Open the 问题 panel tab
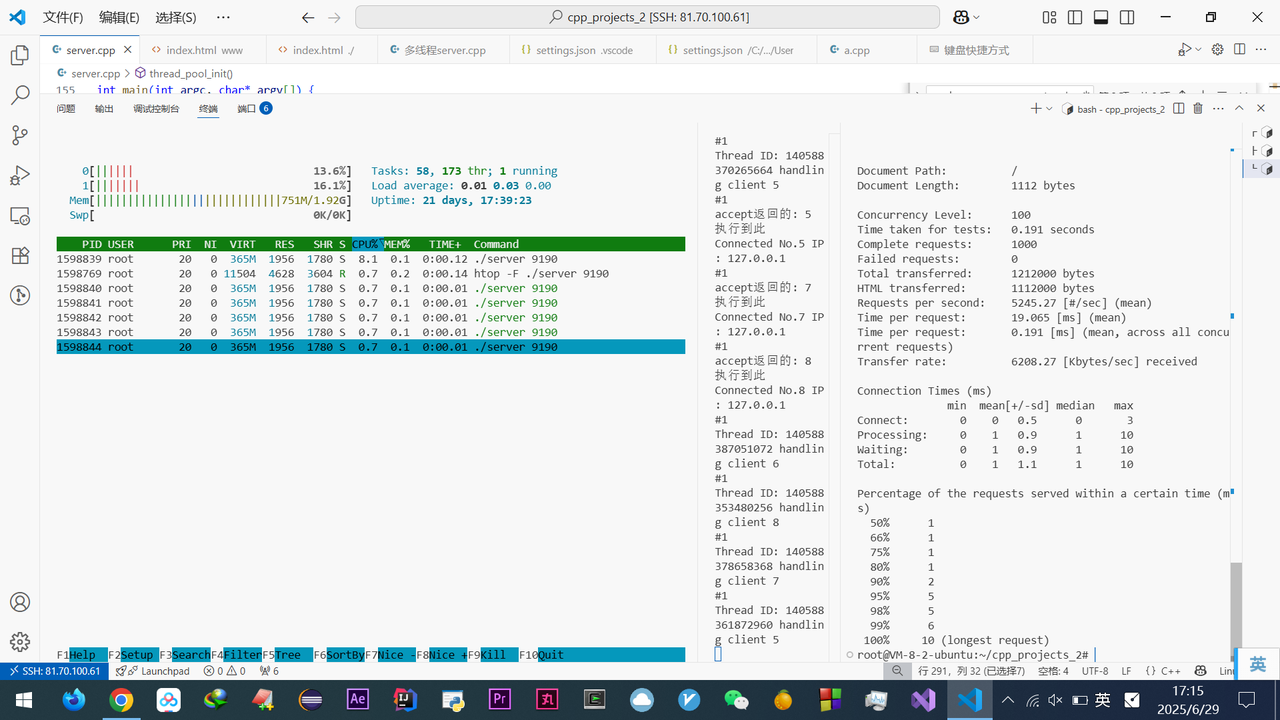The image size is (1280, 720). (x=66, y=109)
